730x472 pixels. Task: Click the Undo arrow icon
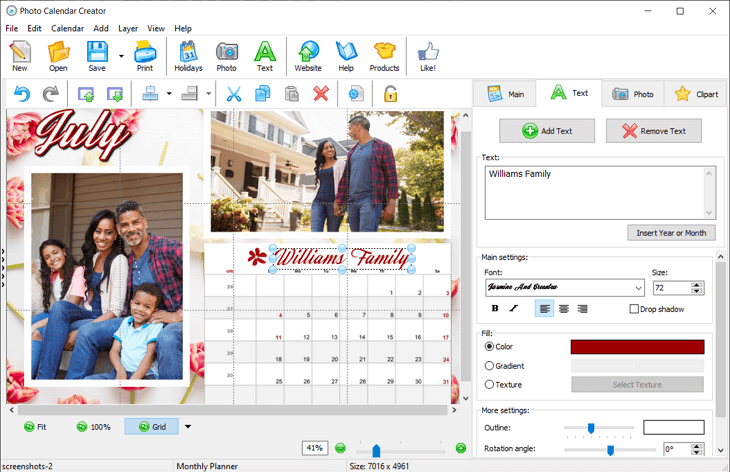[22, 94]
